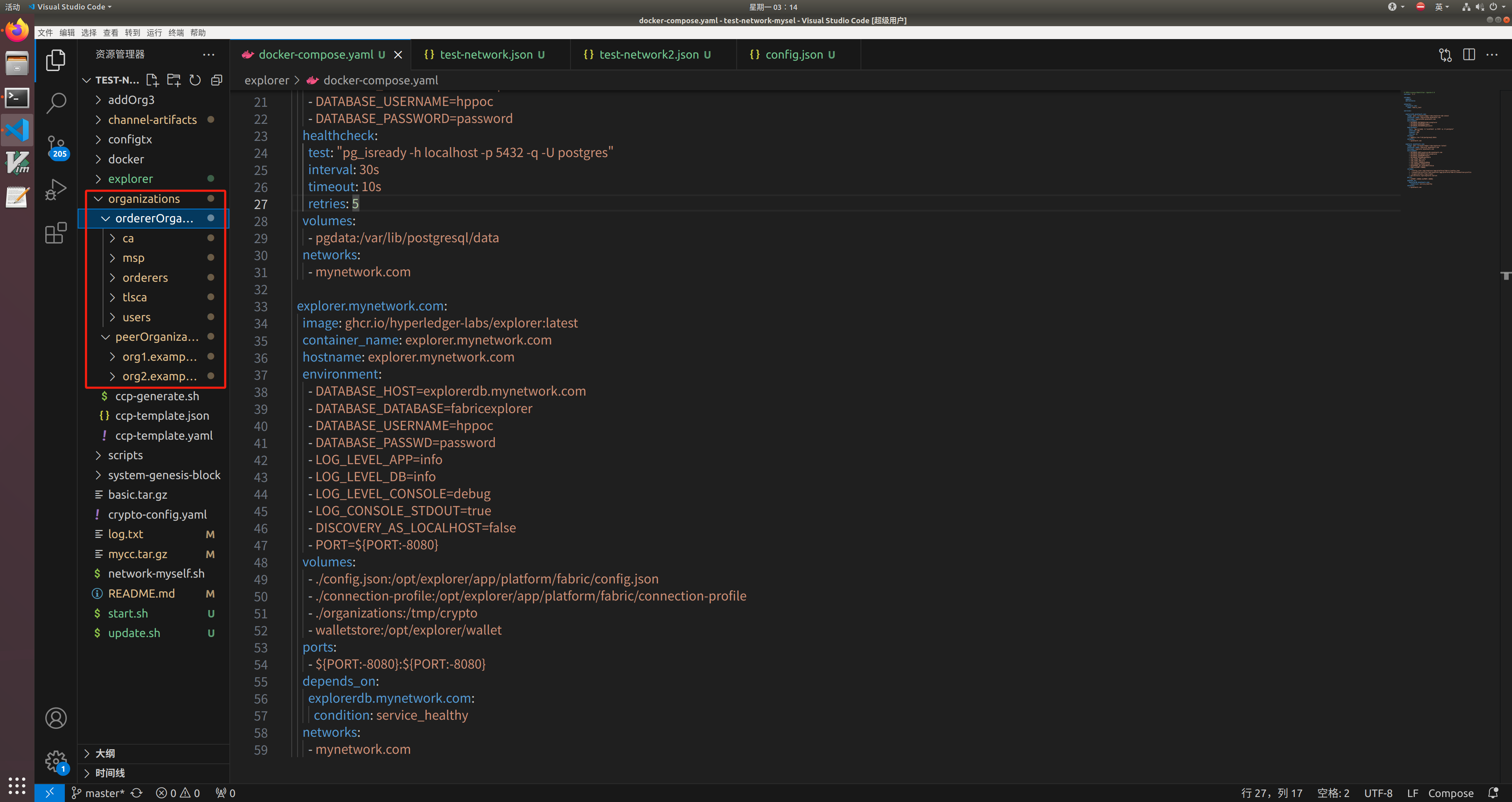Click the master* branch indicator
Image resolution: width=1512 pixels, height=802 pixels.
98,792
